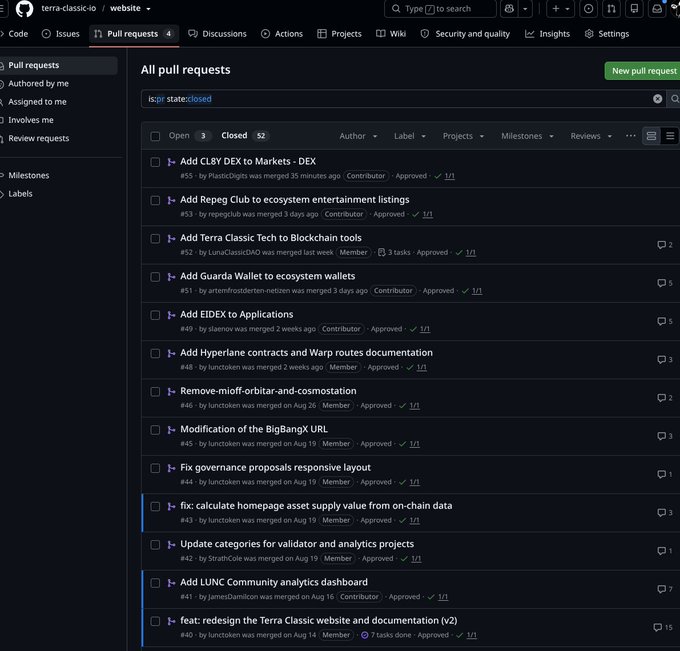The image size is (680, 651).
Task: Click the New pull request button
Action: pos(644,71)
